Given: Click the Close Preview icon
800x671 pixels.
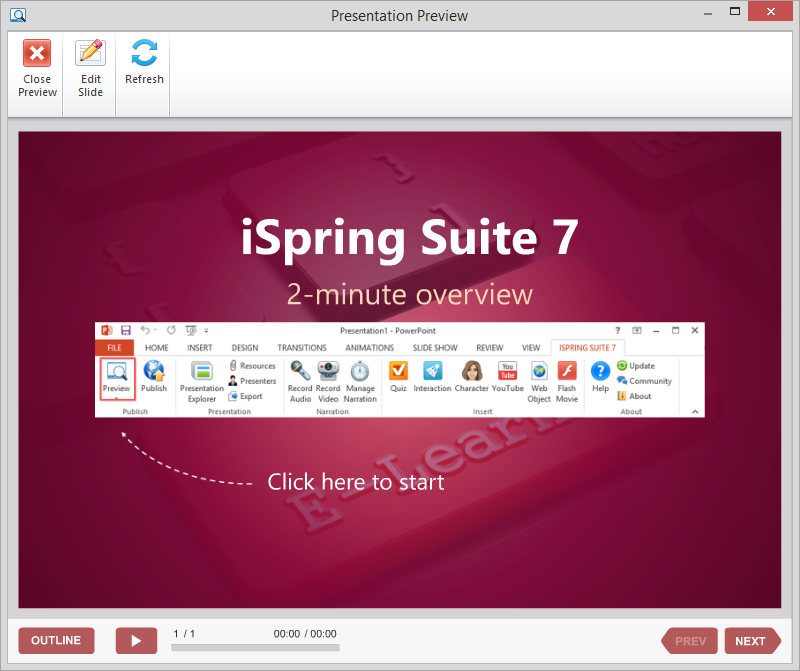Looking at the screenshot, I should 37,54.
